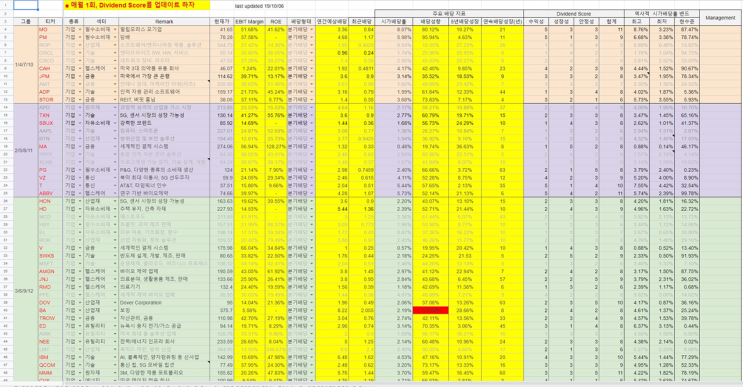Open the 섹터 dropdown arrow in the ADP row
This screenshot has height=387, width=743.
(115, 92)
